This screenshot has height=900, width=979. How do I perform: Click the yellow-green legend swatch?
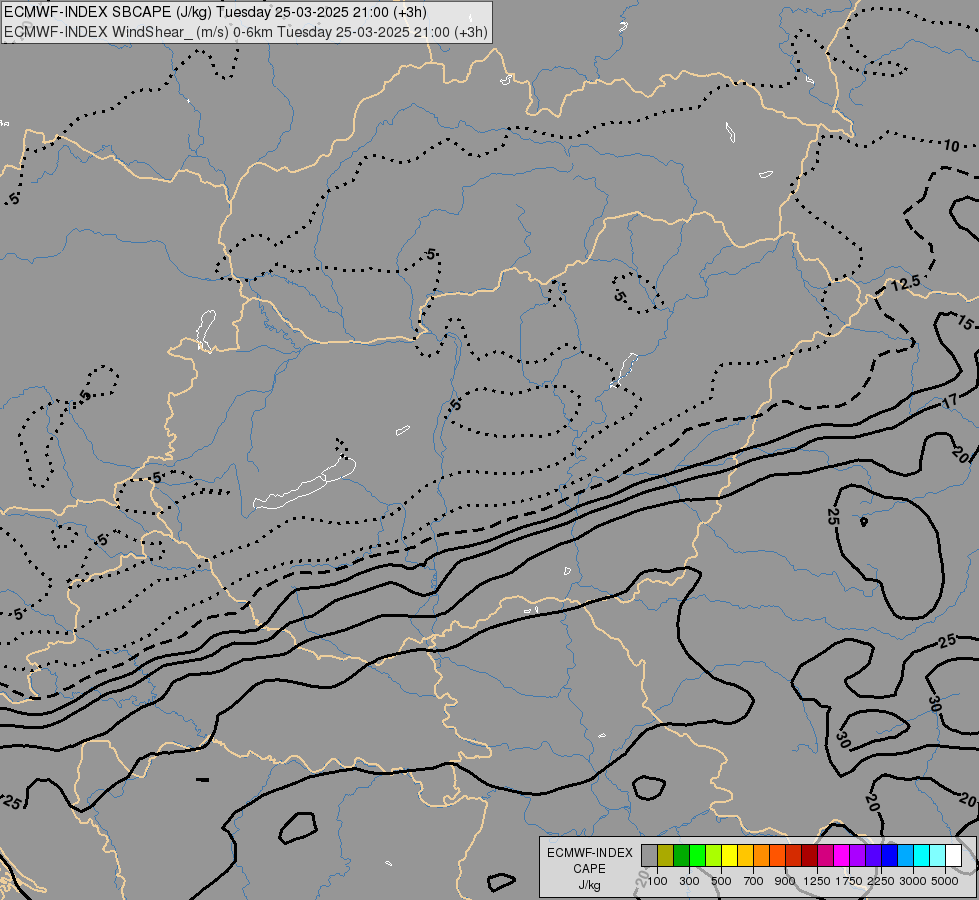714,856
